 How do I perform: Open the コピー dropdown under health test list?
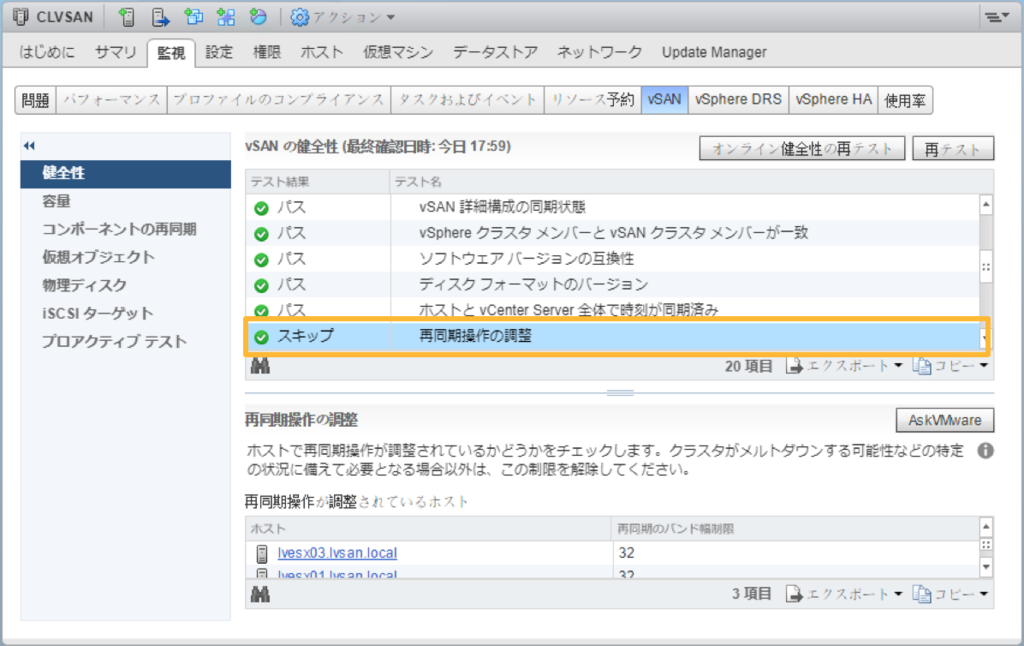(950, 366)
